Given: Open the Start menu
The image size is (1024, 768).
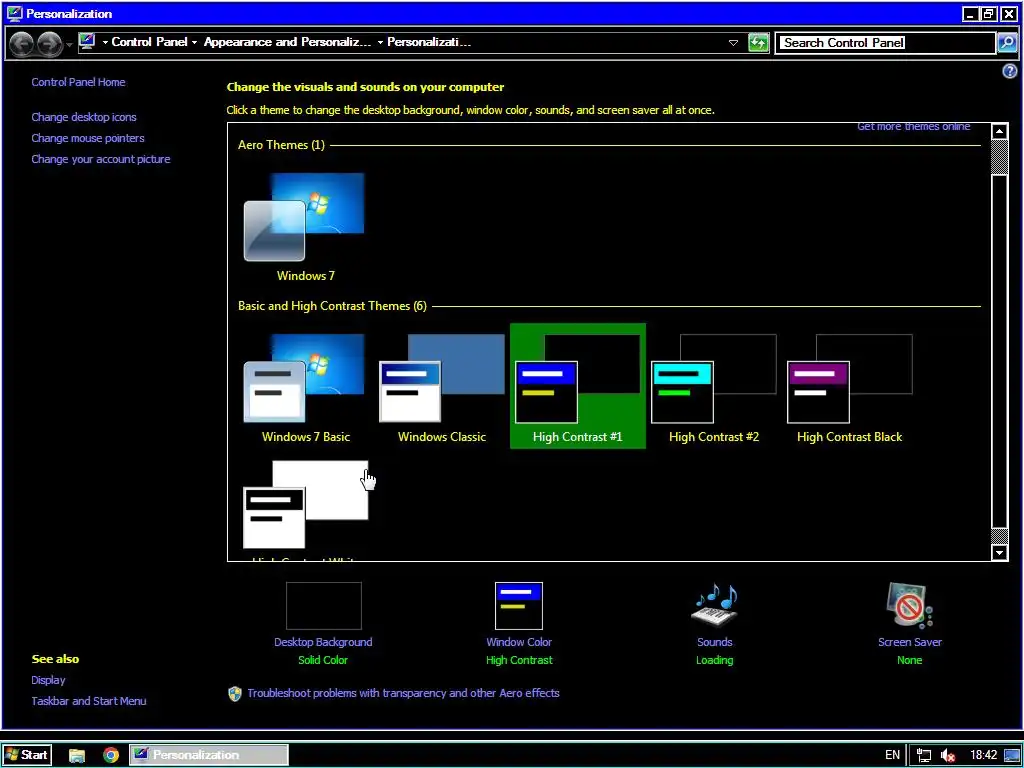Looking at the screenshot, I should (x=26, y=755).
